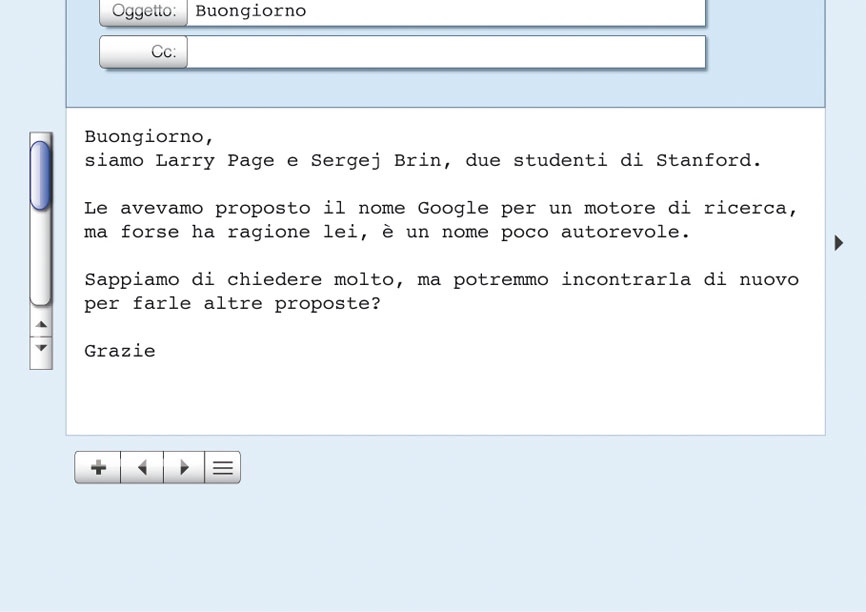
Task: Click the Oggetto label button
Action: point(144,11)
